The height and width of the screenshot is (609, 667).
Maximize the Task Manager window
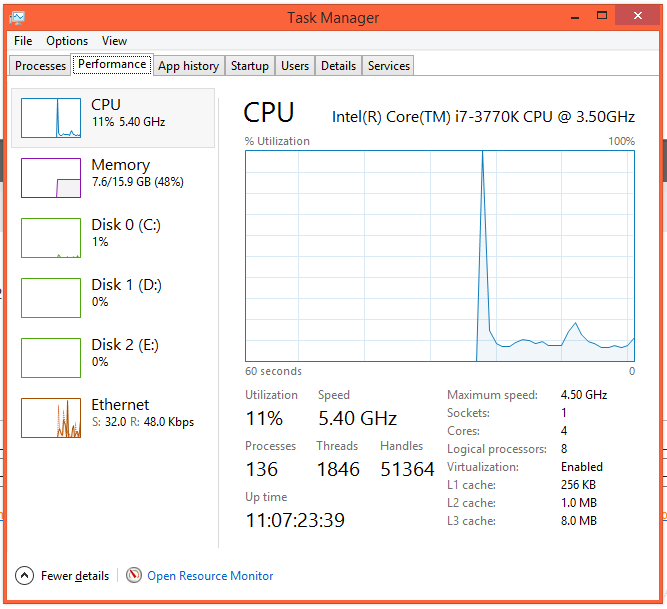point(602,16)
